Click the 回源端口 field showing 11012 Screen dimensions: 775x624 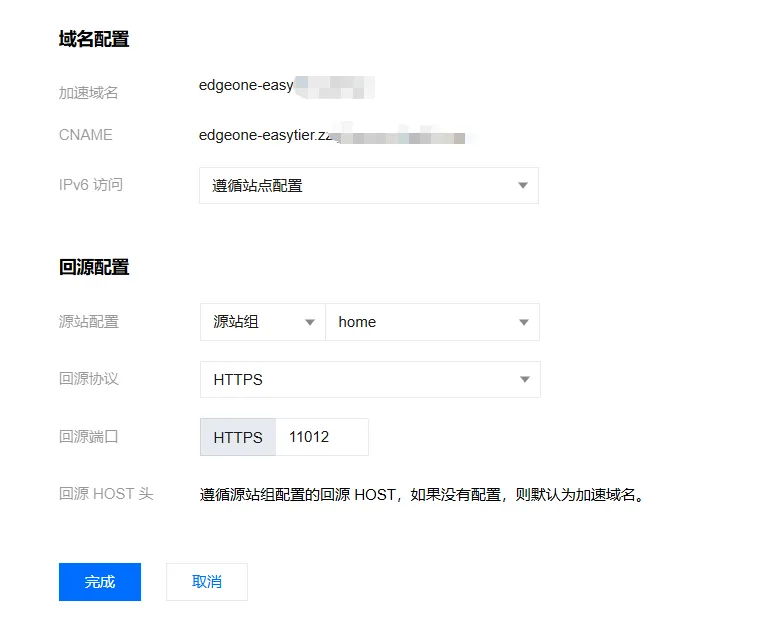tap(321, 437)
